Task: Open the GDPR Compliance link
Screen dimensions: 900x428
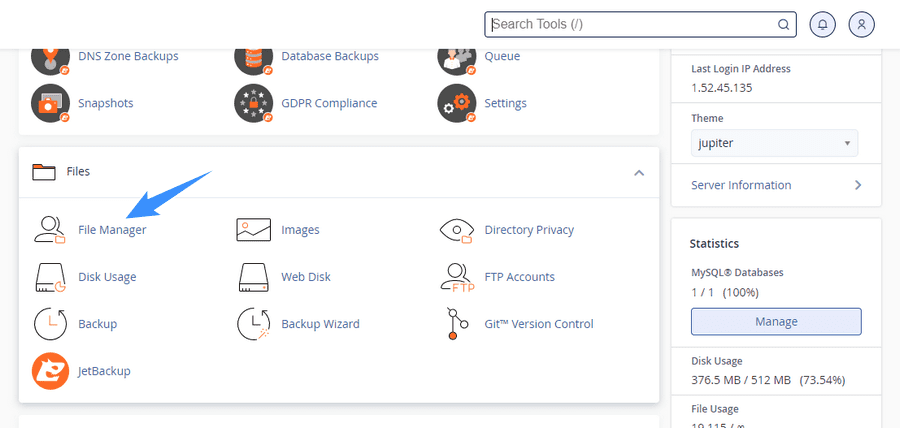Action: [329, 103]
